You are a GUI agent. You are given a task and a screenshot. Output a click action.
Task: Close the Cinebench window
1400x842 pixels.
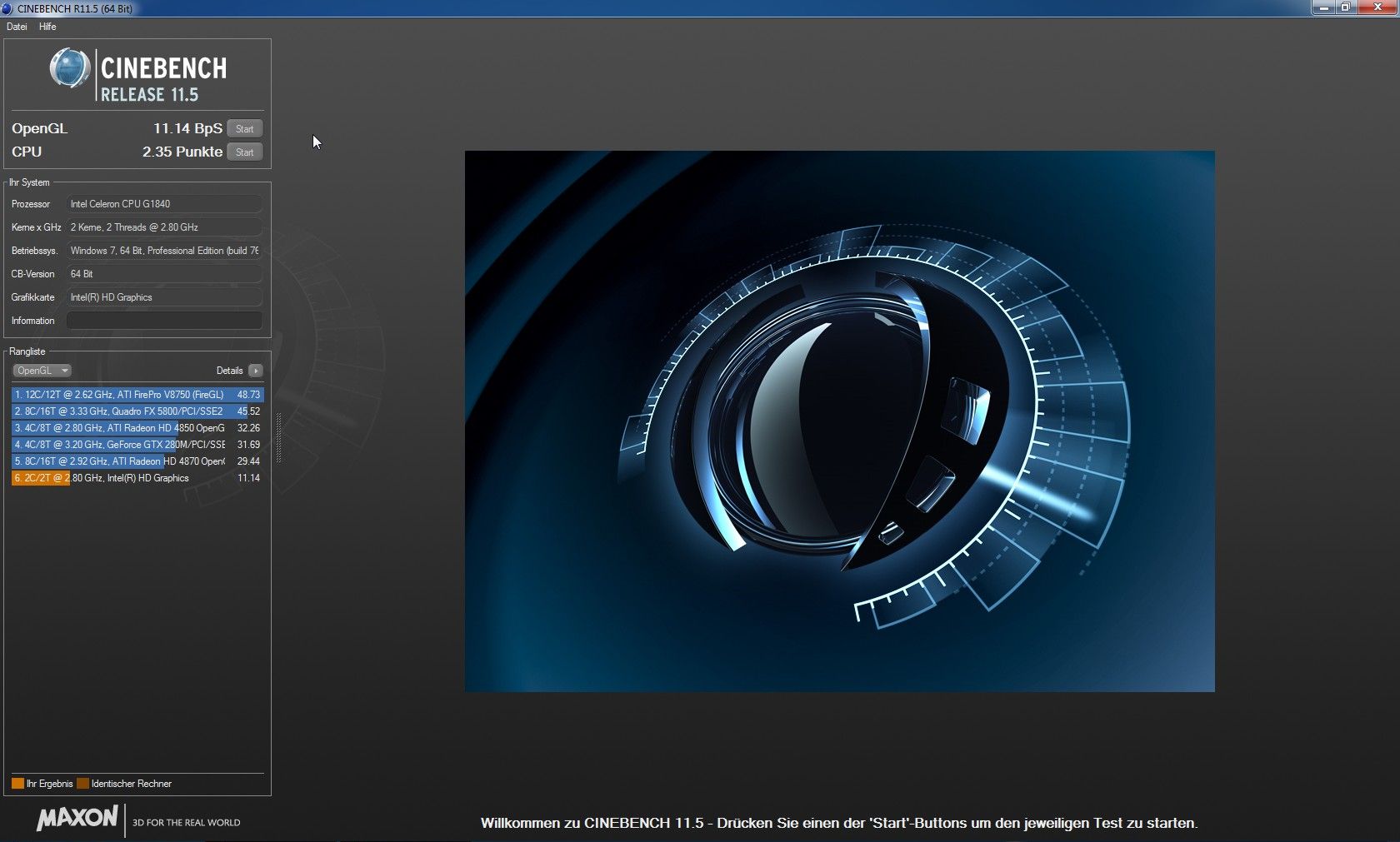coord(1377,7)
